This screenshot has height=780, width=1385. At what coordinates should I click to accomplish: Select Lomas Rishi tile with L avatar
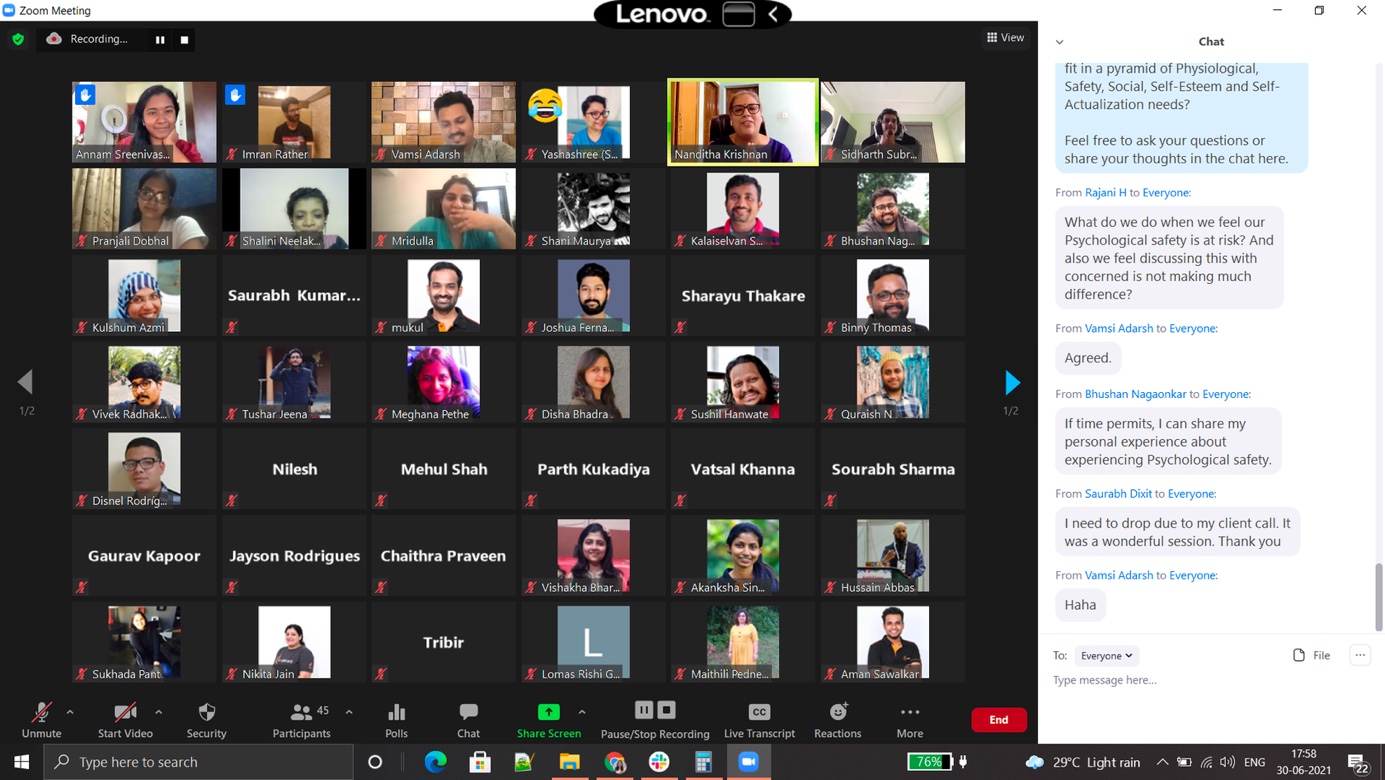(593, 642)
